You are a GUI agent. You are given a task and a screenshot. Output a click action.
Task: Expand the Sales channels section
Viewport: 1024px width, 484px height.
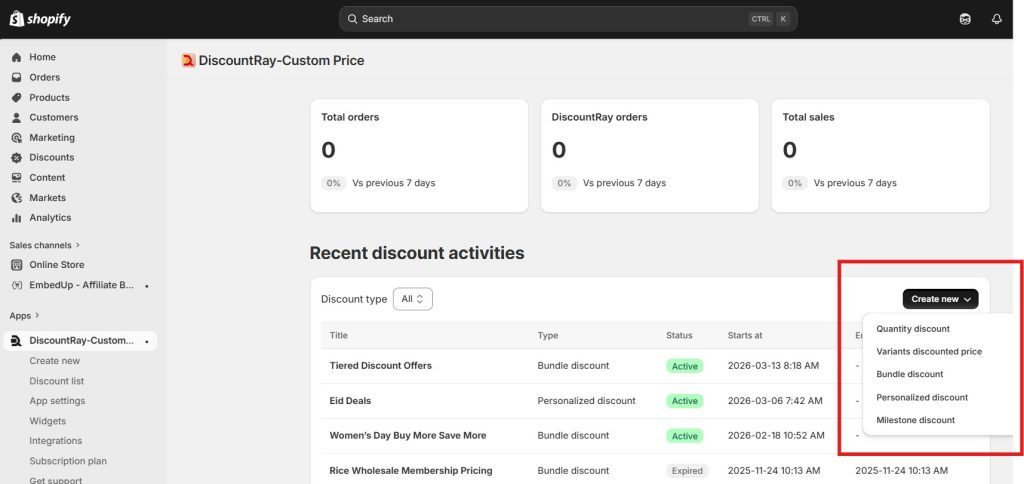pyautogui.click(x=44, y=245)
